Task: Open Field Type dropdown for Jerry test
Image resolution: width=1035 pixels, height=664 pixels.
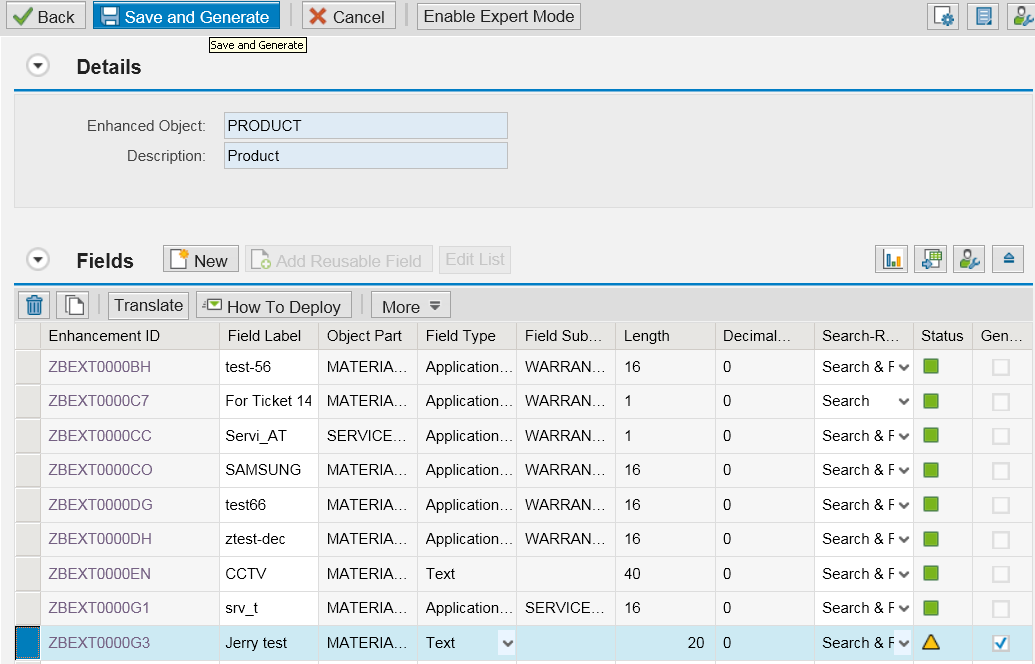Action: click(x=507, y=643)
